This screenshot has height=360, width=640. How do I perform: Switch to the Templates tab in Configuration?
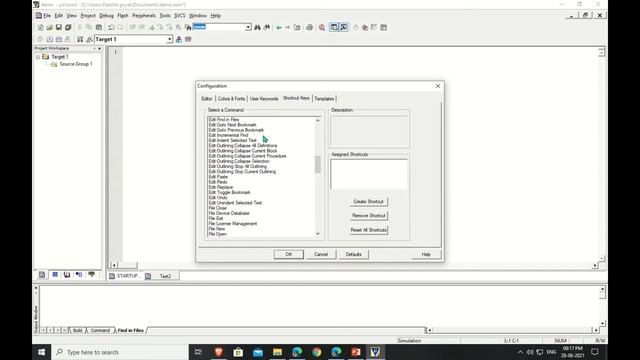point(324,99)
